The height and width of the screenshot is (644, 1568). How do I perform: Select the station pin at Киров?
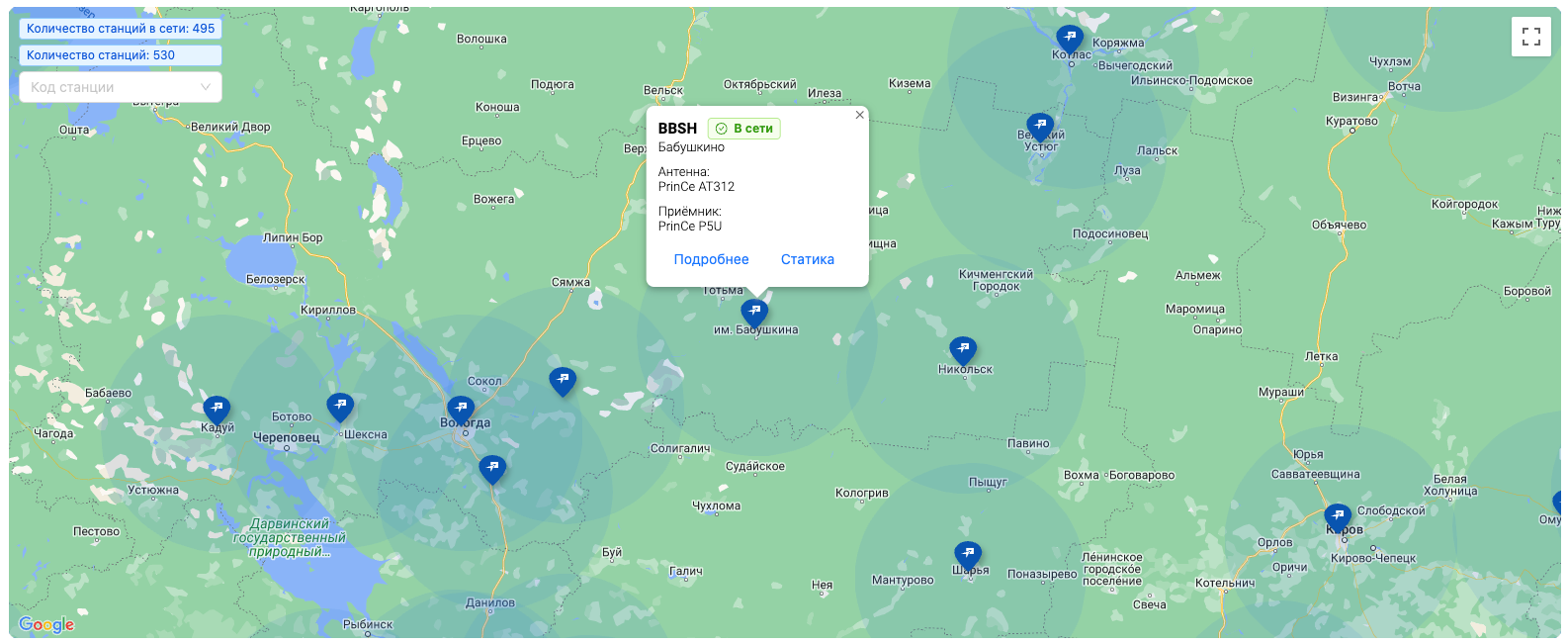1338,517
